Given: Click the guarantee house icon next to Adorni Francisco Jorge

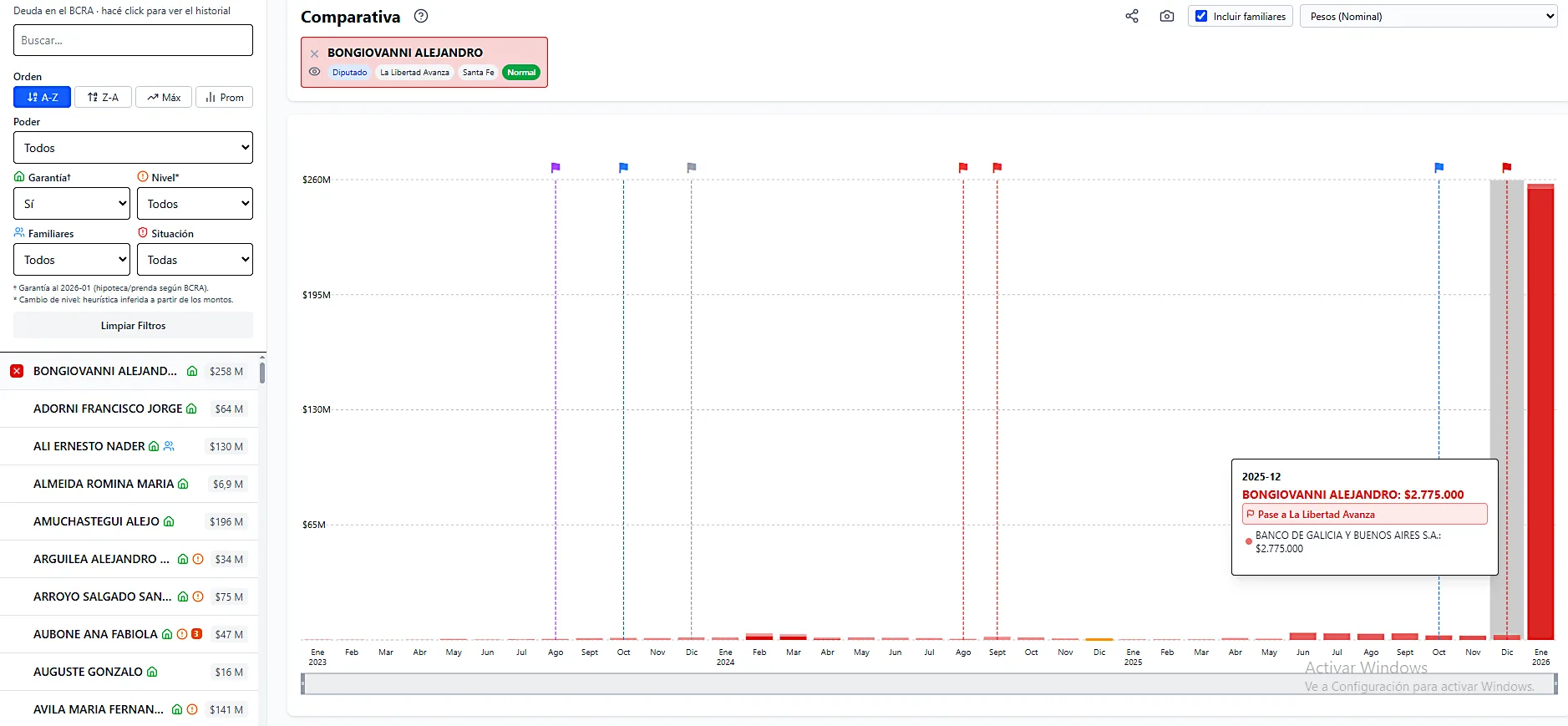Looking at the screenshot, I should pos(191,409).
